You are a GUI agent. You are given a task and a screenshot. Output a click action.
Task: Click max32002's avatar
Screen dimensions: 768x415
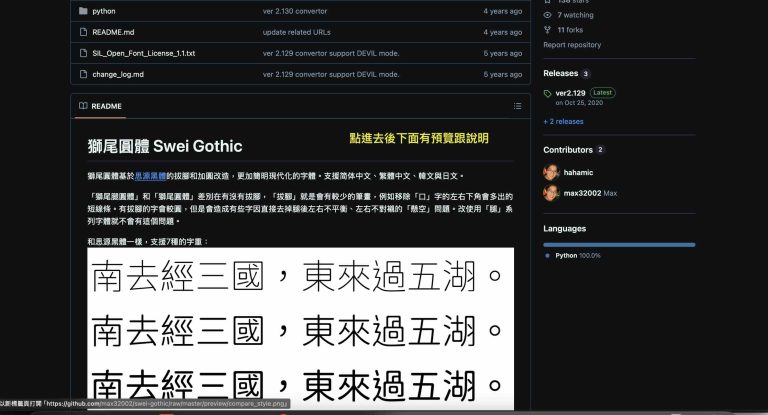click(552, 193)
